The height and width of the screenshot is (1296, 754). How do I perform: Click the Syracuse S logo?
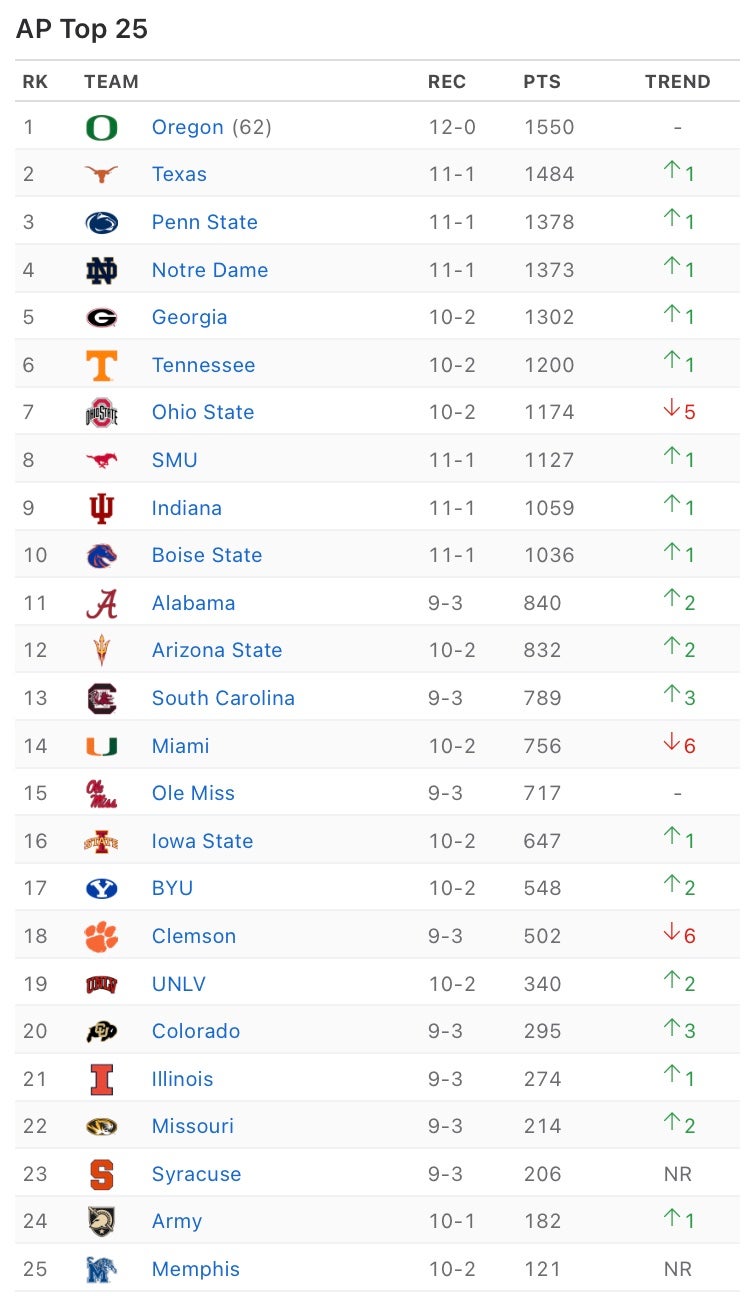pos(101,1174)
